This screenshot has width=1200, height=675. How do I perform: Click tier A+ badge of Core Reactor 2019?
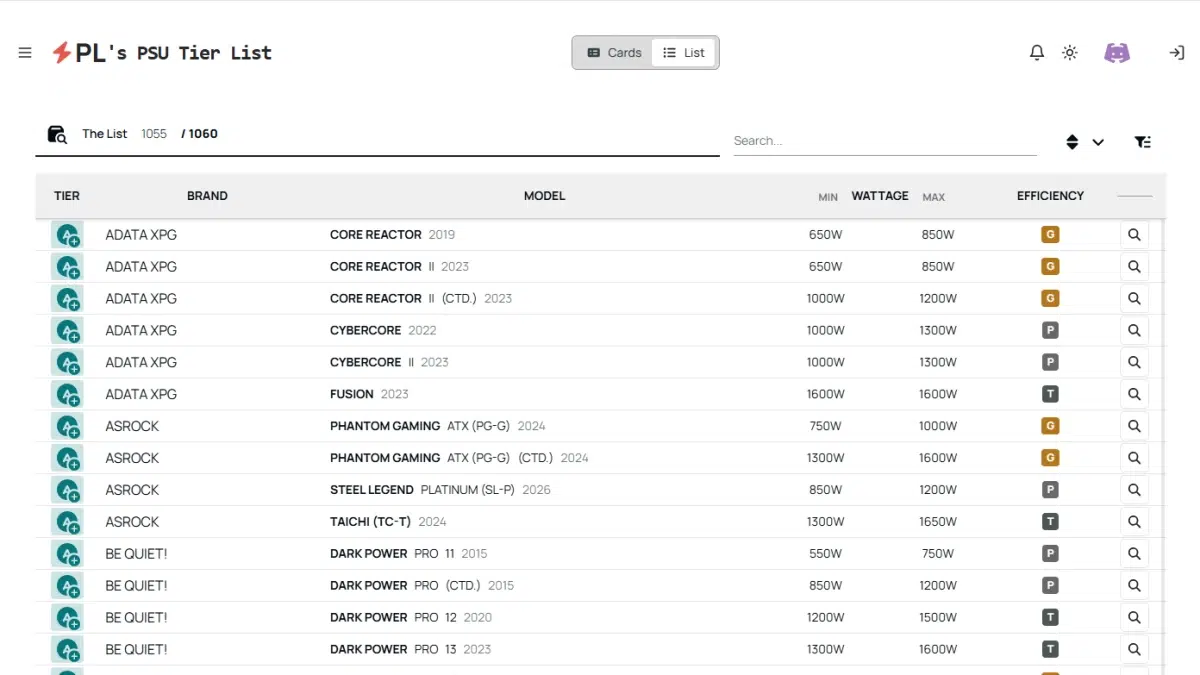tap(68, 235)
